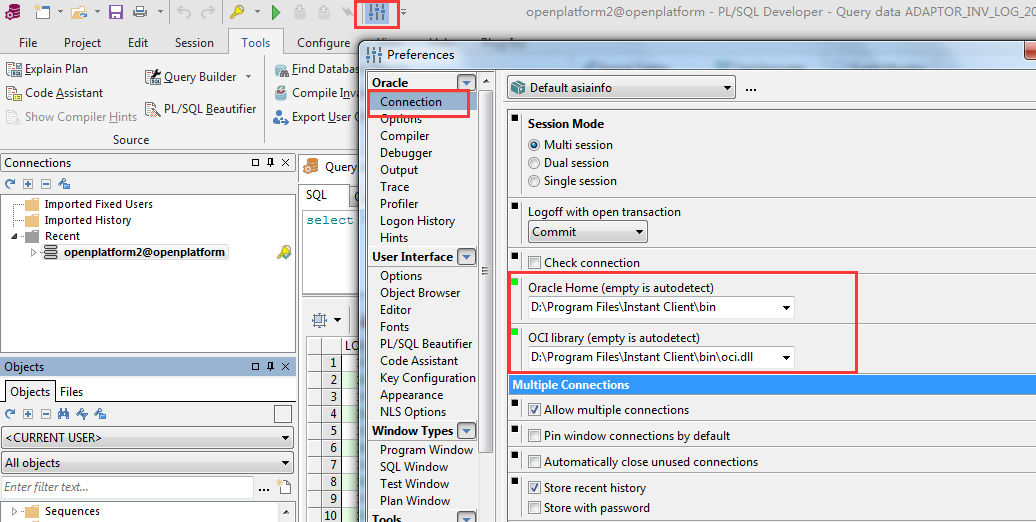Click the ellipsis button beside Default asiainfo

point(751,89)
